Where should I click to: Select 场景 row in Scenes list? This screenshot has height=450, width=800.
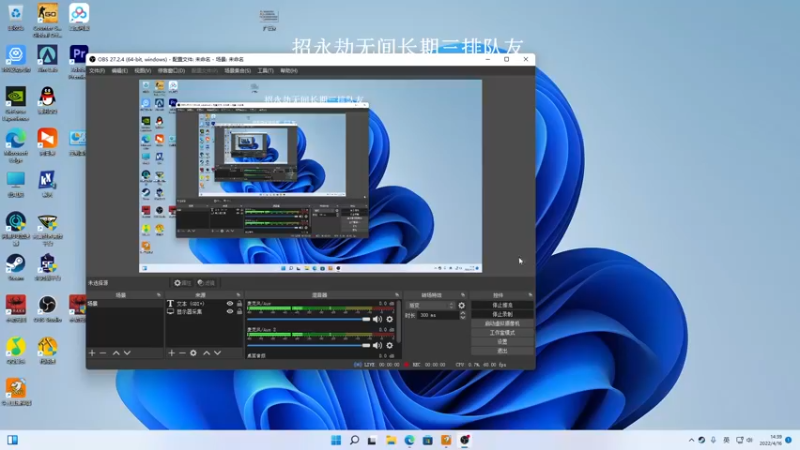tap(125, 304)
